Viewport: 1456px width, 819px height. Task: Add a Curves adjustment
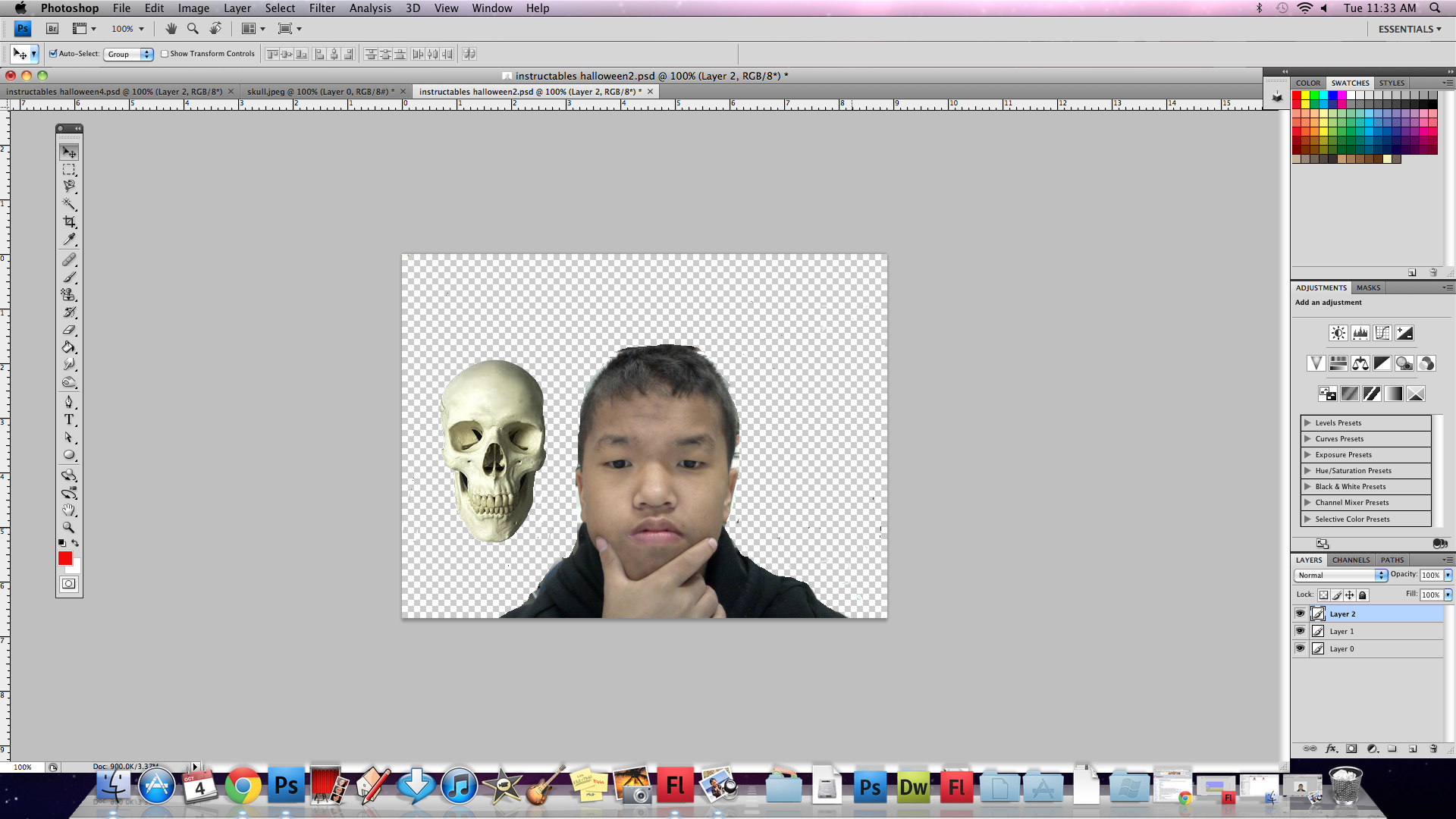click(x=1382, y=333)
